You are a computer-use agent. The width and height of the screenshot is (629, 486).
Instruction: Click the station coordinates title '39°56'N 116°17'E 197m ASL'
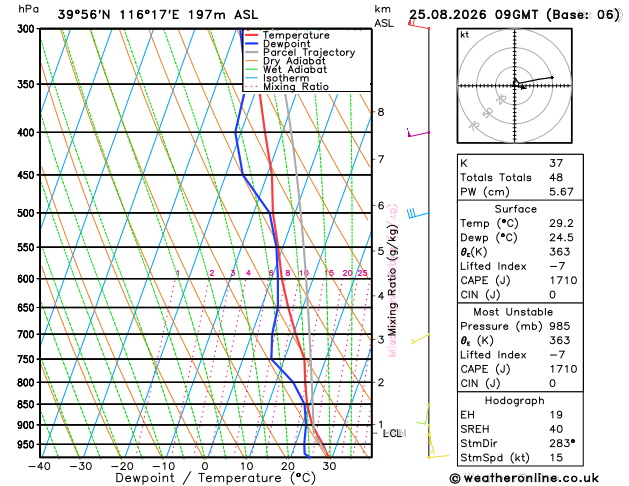click(158, 15)
